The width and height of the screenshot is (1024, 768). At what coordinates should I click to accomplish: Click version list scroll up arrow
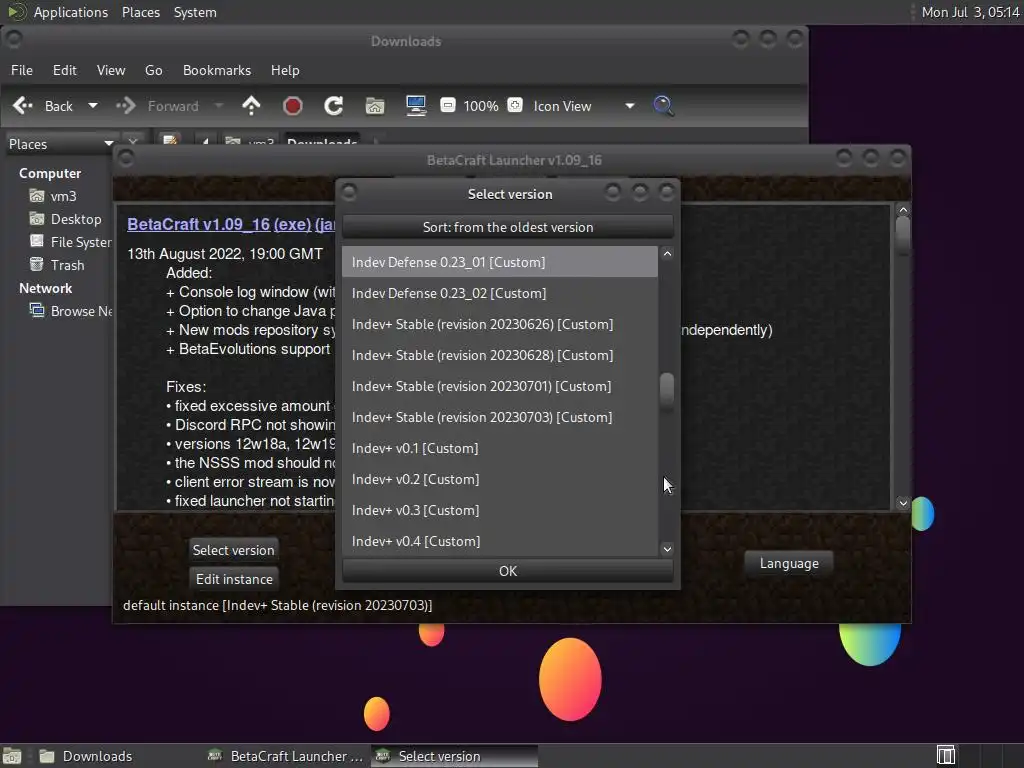point(667,253)
